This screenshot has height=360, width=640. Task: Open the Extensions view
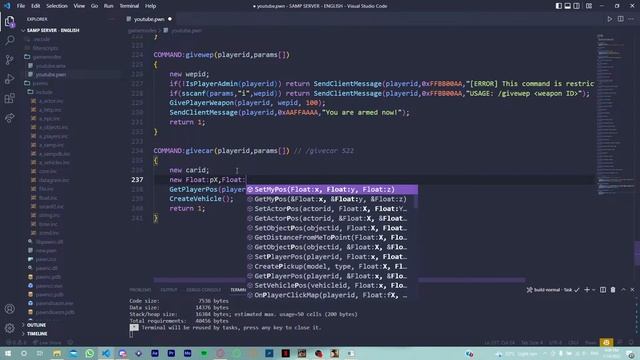click(x=9, y=98)
